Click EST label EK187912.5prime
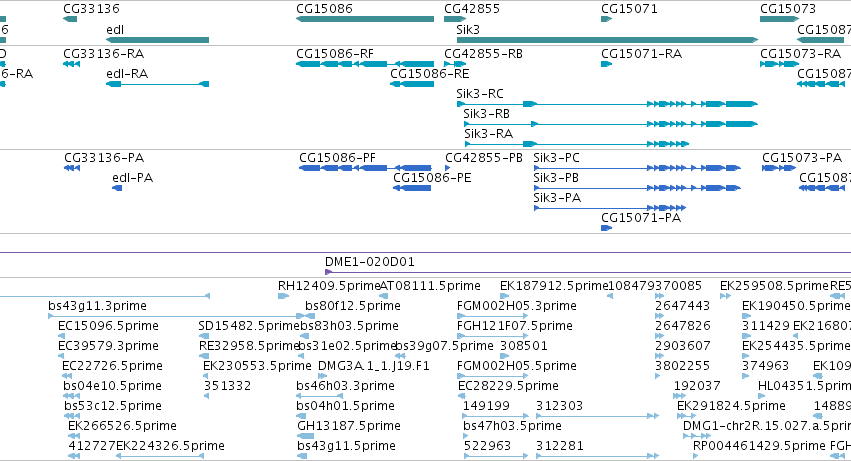 [x=554, y=286]
